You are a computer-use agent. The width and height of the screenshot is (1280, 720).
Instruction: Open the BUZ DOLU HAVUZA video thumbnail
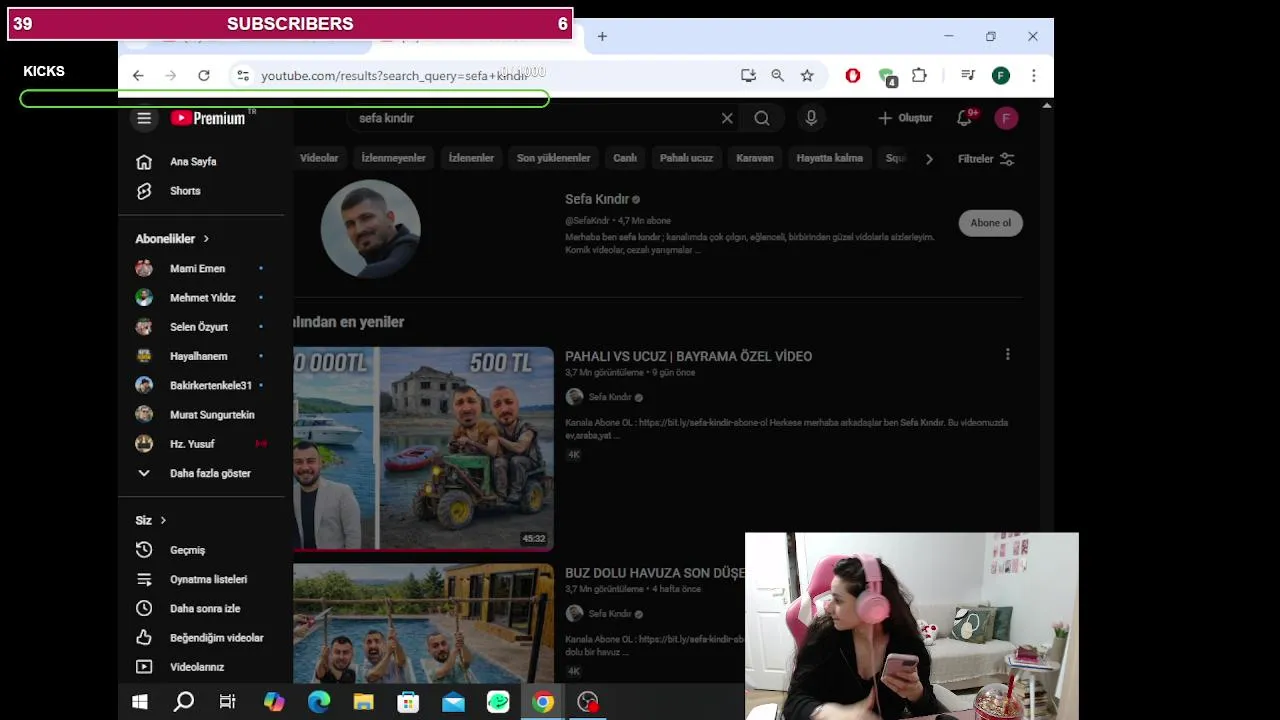423,624
